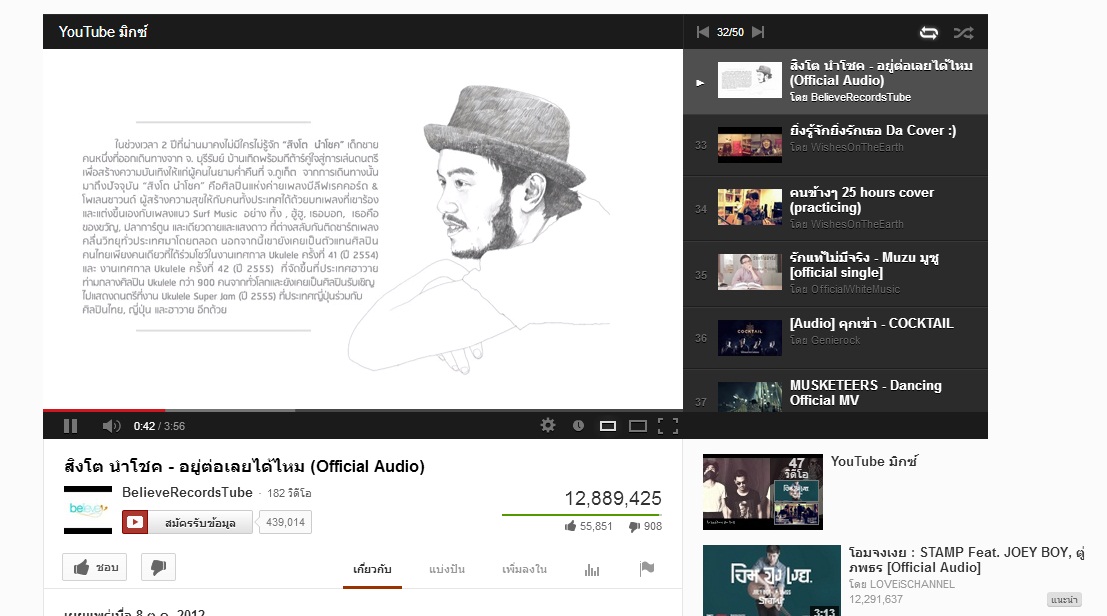Select the เกี่ยวกับ (About) tab

click(x=372, y=569)
